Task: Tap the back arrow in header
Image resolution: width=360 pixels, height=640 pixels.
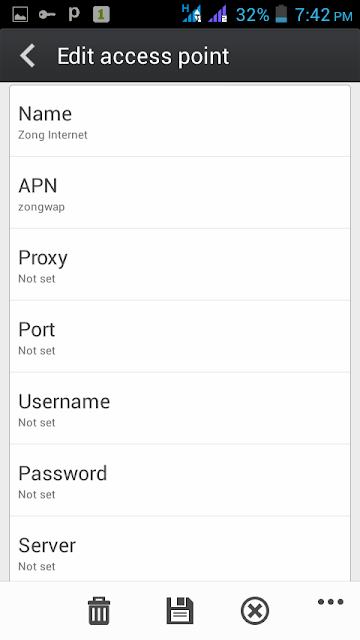Action: pos(28,56)
